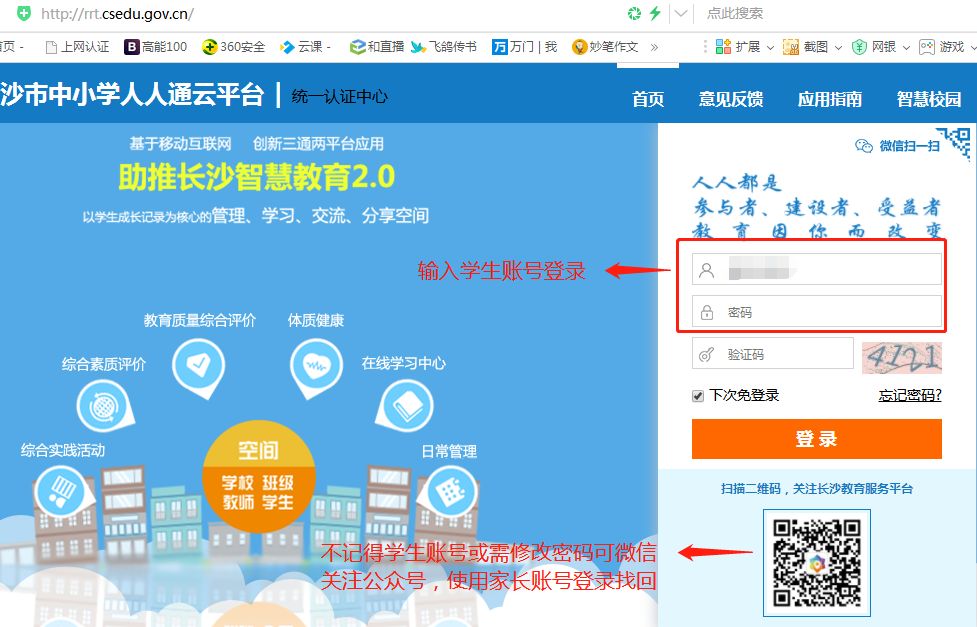Click the 助推长沙智慧教育2.0 banner heading
This screenshot has width=977, height=627.
[257, 177]
